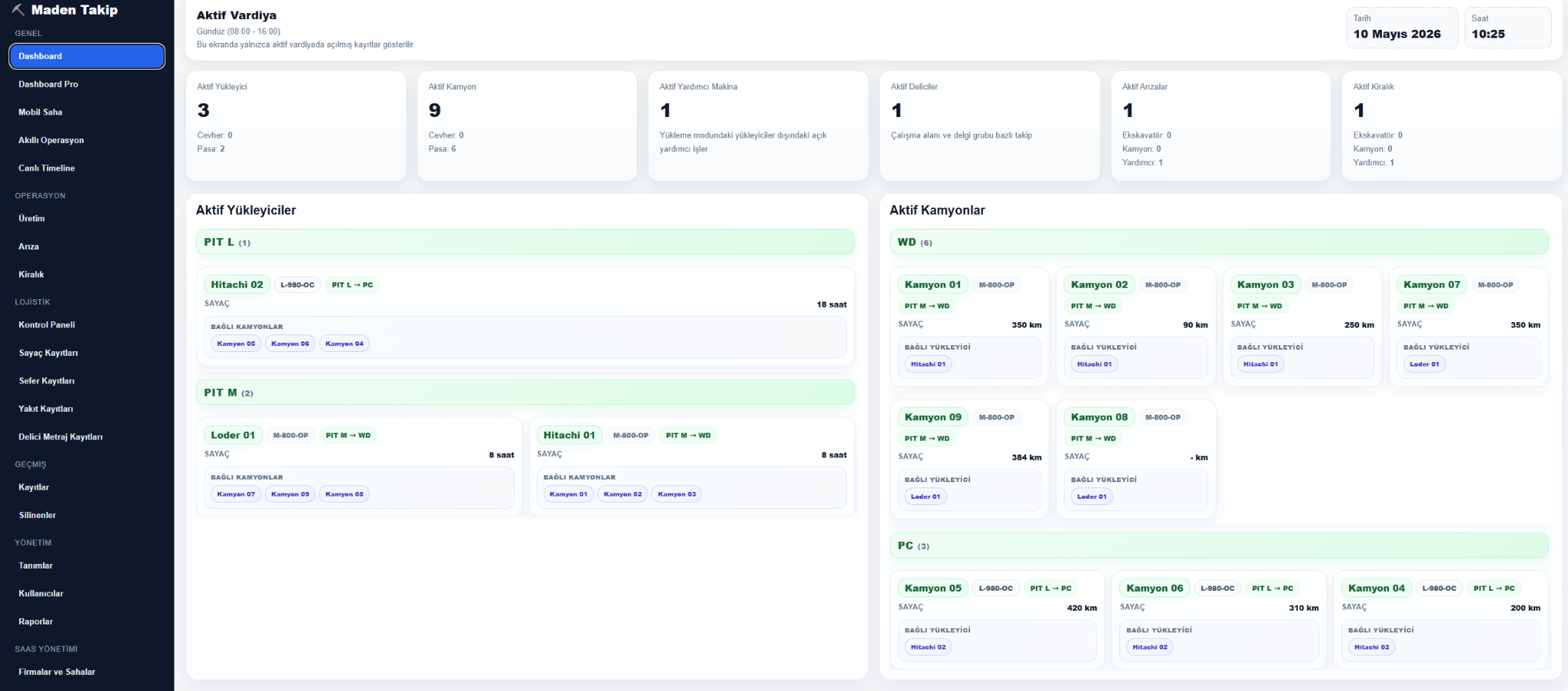Click the Aktif Arızalar summary card
The height and width of the screenshot is (691, 1568).
click(x=1220, y=126)
